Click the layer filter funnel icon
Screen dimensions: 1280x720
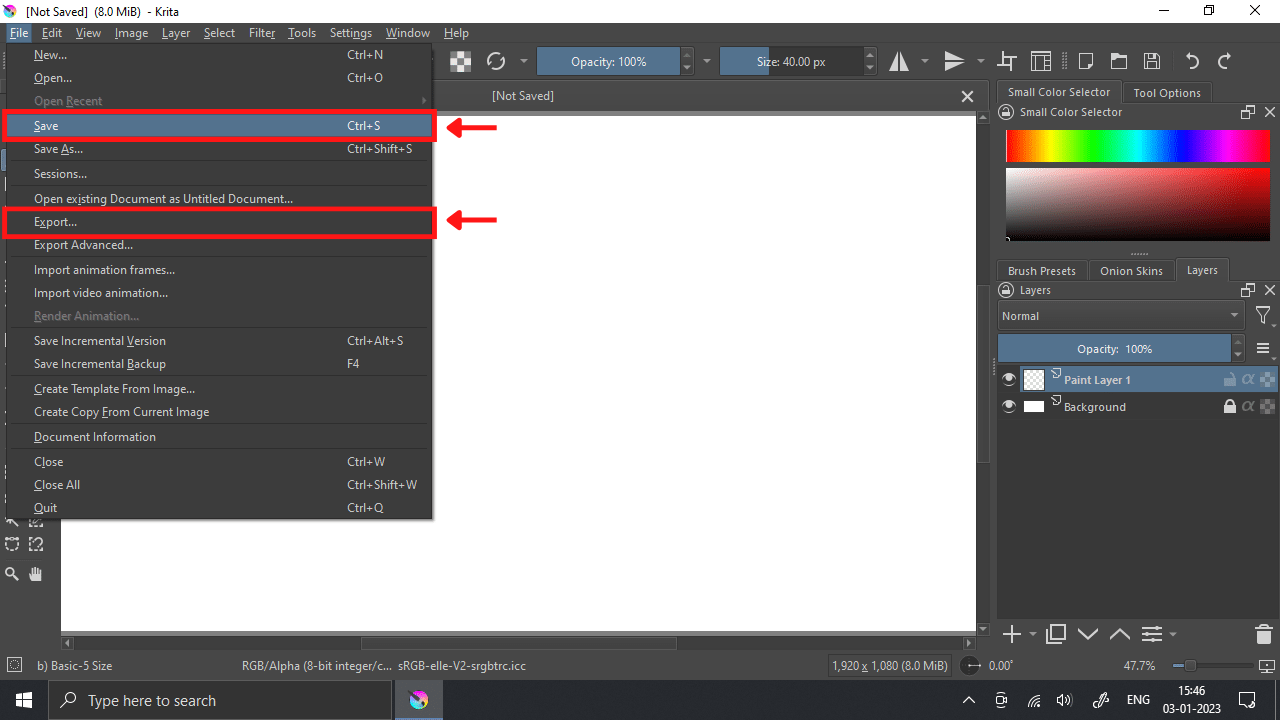(1264, 316)
